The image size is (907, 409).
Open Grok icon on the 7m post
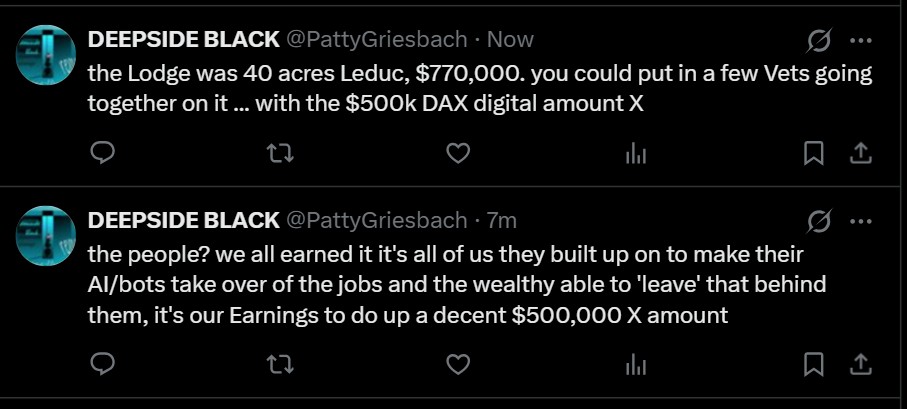pyautogui.click(x=819, y=221)
